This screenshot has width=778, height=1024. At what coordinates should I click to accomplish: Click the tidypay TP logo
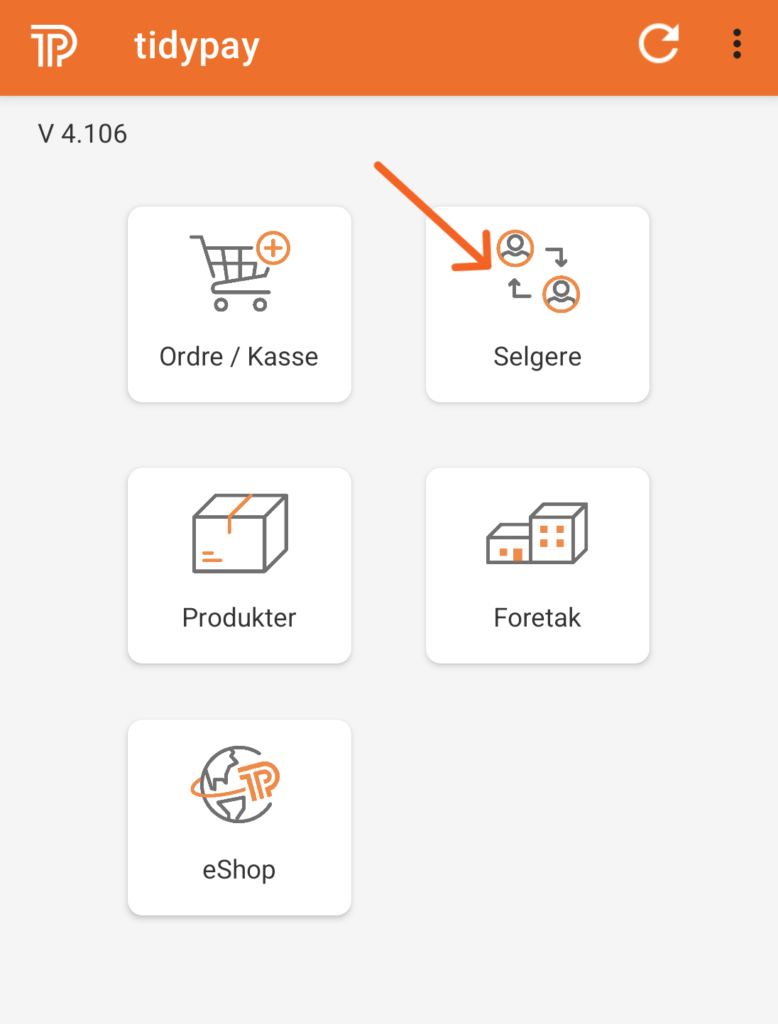click(x=53, y=46)
